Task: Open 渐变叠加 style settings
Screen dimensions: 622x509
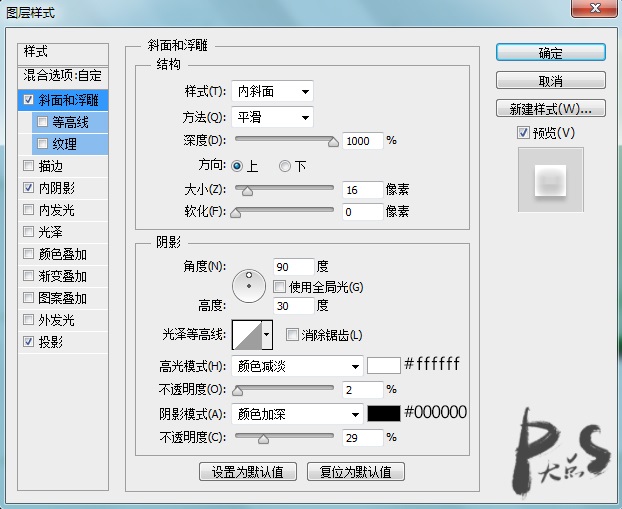Action: coord(62,276)
